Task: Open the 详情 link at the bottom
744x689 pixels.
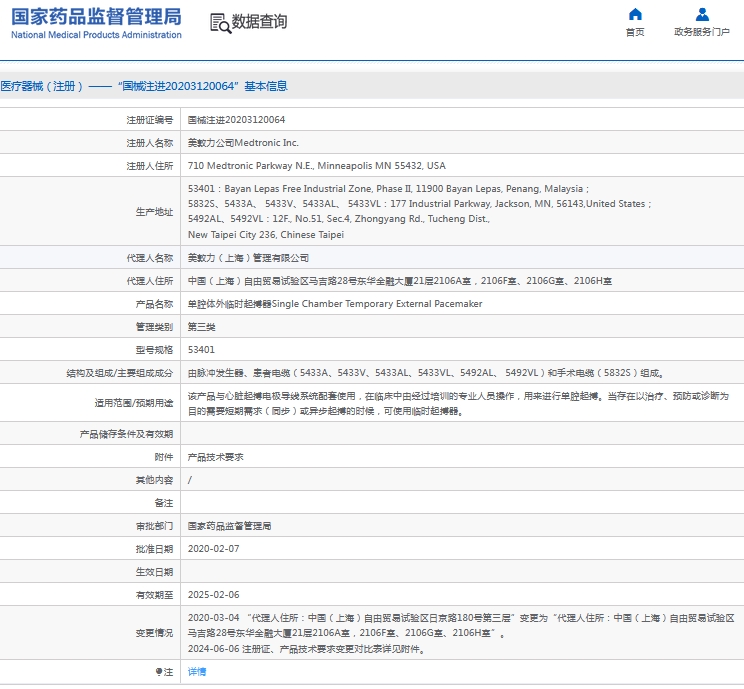Action: pyautogui.click(x=197, y=671)
